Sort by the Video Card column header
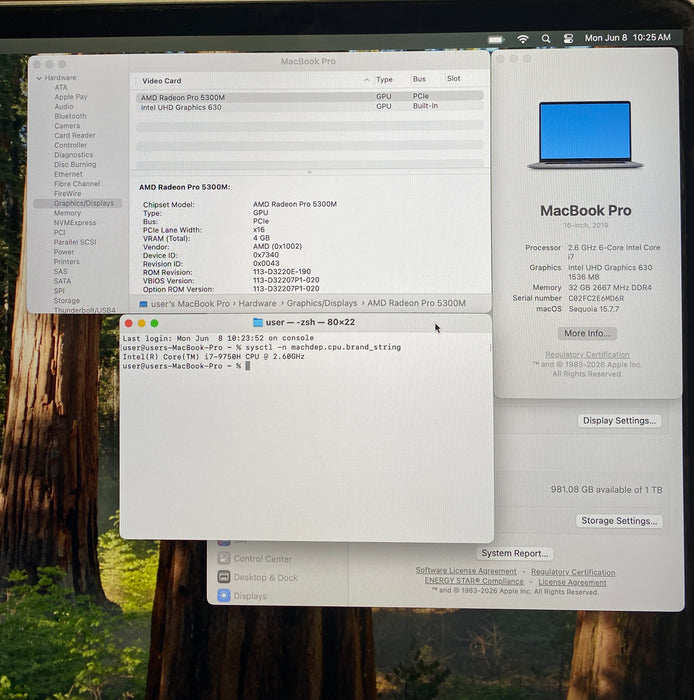Viewport: 694px width, 700px height. tap(161, 81)
